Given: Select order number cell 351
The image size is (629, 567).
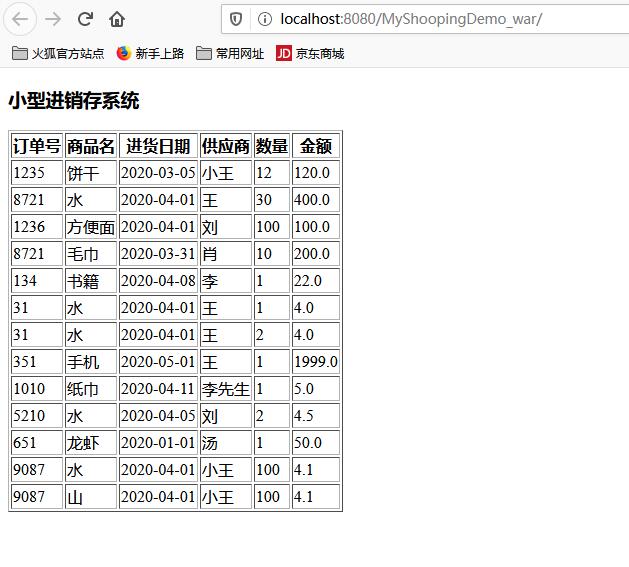Looking at the screenshot, I should pos(37,361).
